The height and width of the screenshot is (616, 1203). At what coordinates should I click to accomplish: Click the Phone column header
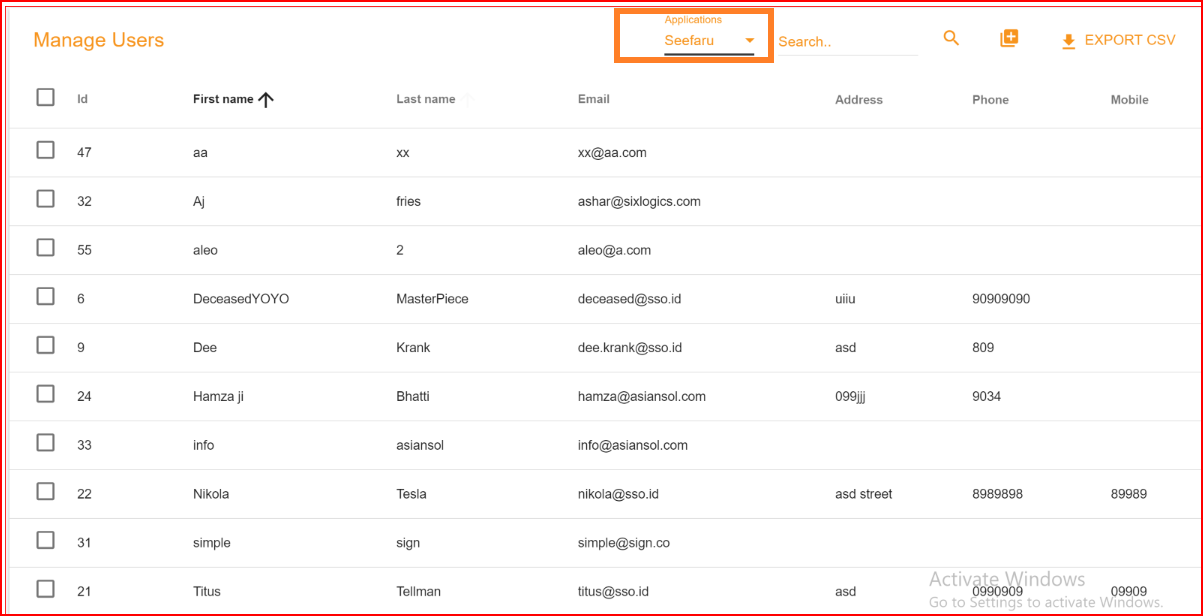990,100
